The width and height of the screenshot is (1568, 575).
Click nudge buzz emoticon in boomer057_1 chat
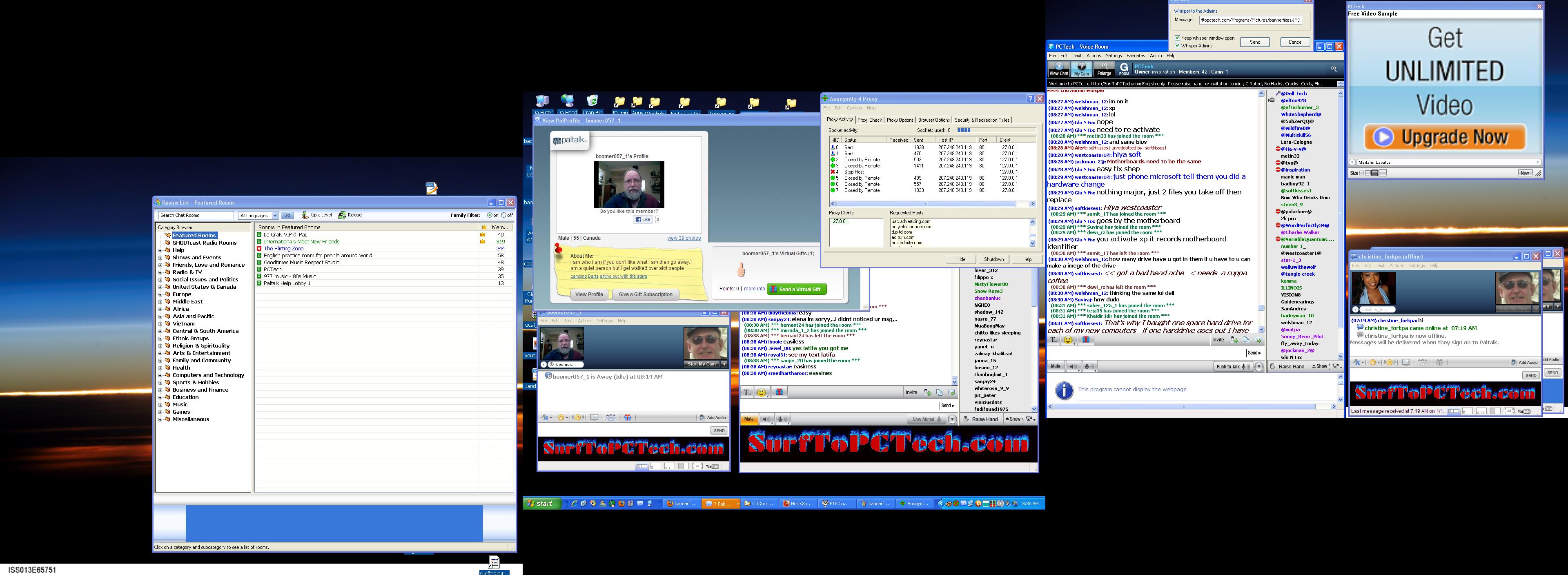578,417
